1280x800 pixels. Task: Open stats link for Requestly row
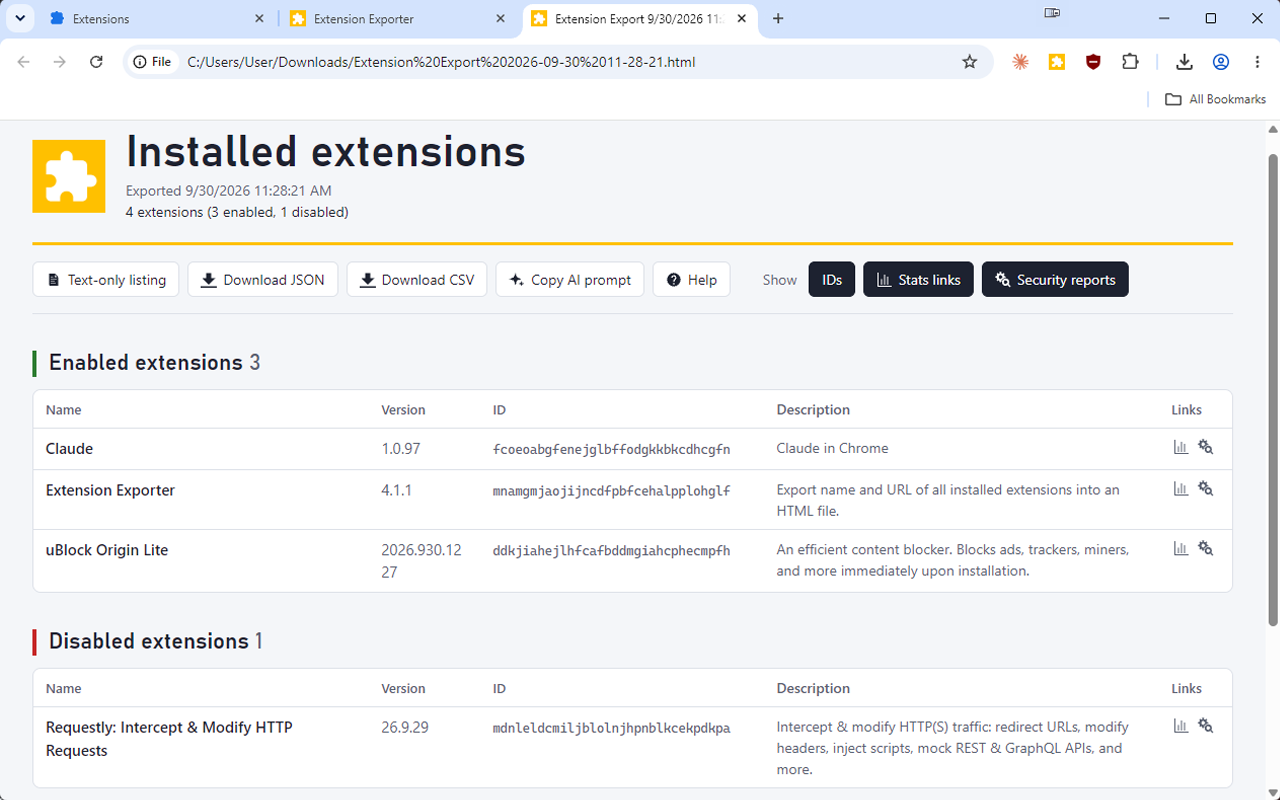pyautogui.click(x=1181, y=725)
